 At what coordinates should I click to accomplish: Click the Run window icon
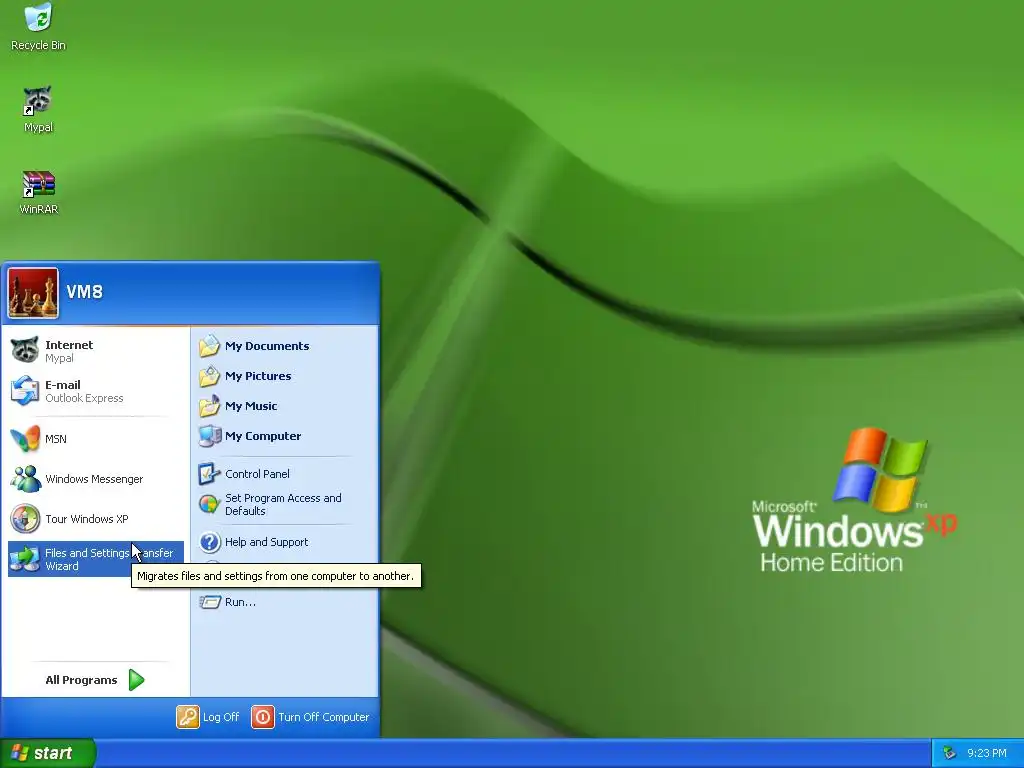click(210, 601)
